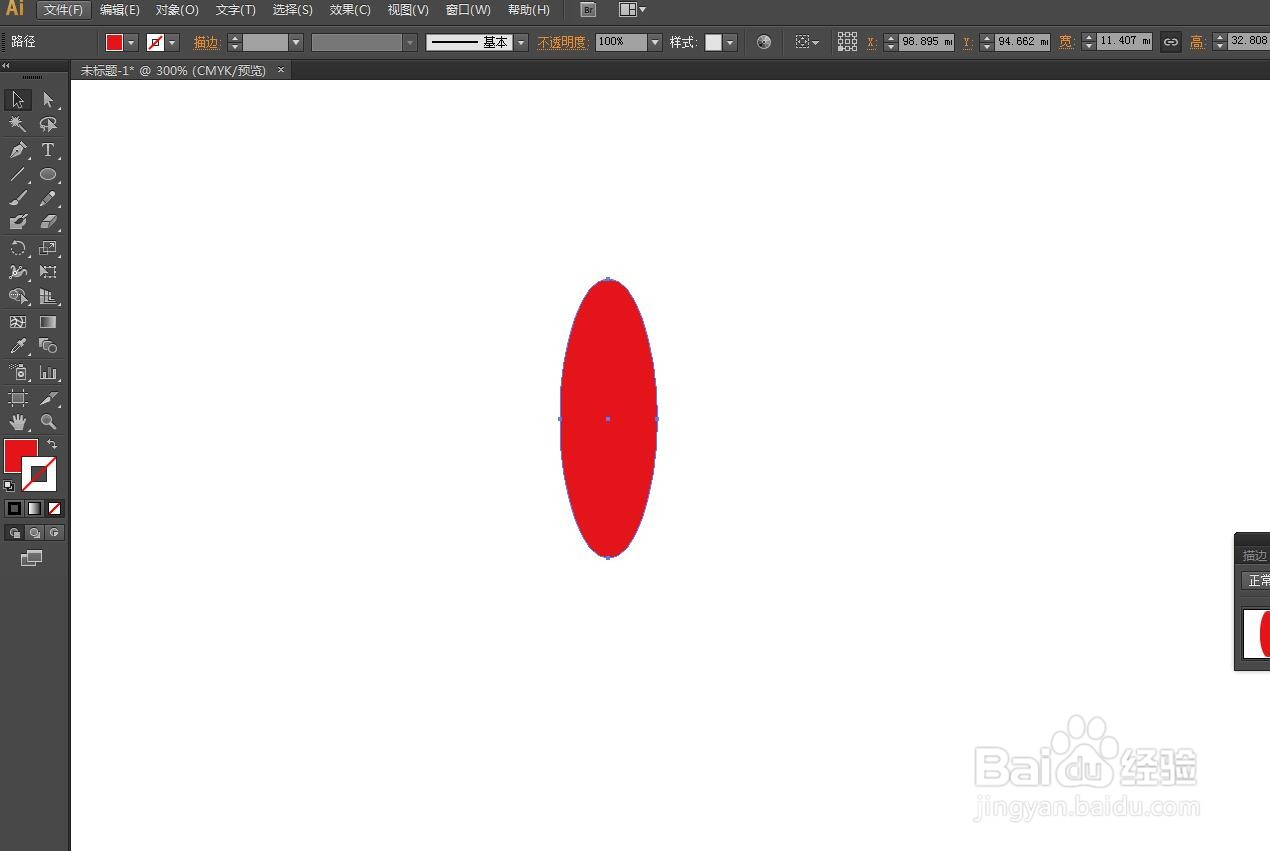The width and height of the screenshot is (1270, 851).
Task: Select the Lasso tool
Action: [x=48, y=125]
